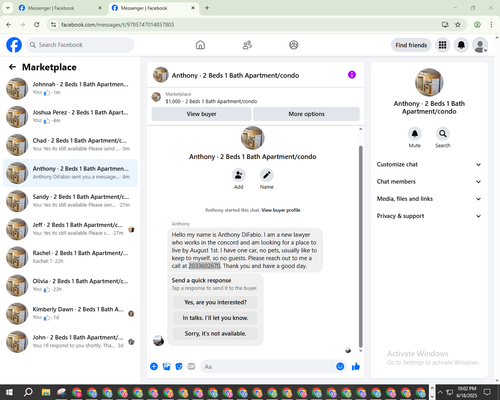Open the Facebook home logo
The height and width of the screenshot is (400, 500).
pyautogui.click(x=14, y=45)
